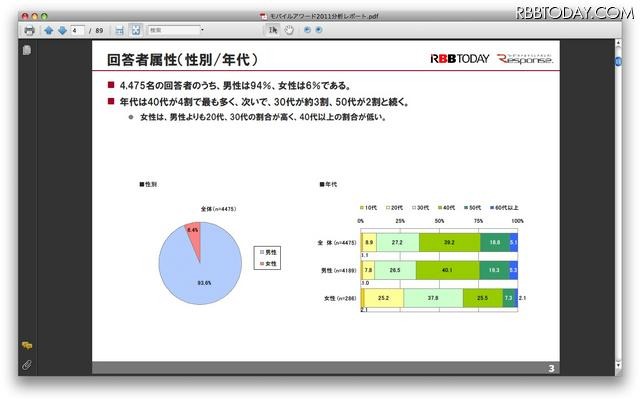Image resolution: width=640 pixels, height=400 pixels.
Task: Click the green zoom window button
Action: tap(44, 16)
